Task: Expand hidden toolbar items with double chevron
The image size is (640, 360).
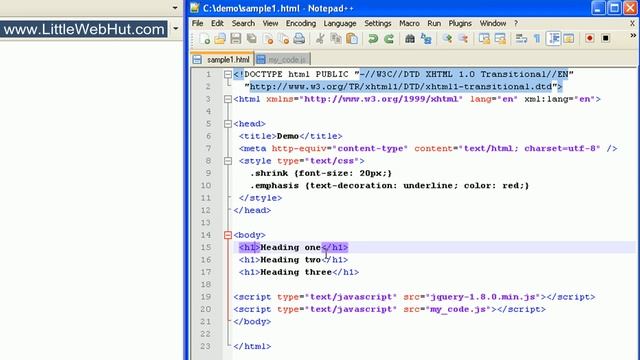Action: click(x=633, y=36)
